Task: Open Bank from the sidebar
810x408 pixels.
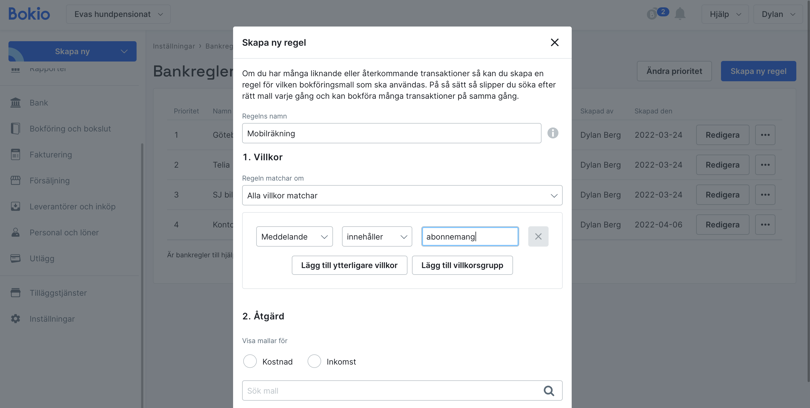Action: 39,103
